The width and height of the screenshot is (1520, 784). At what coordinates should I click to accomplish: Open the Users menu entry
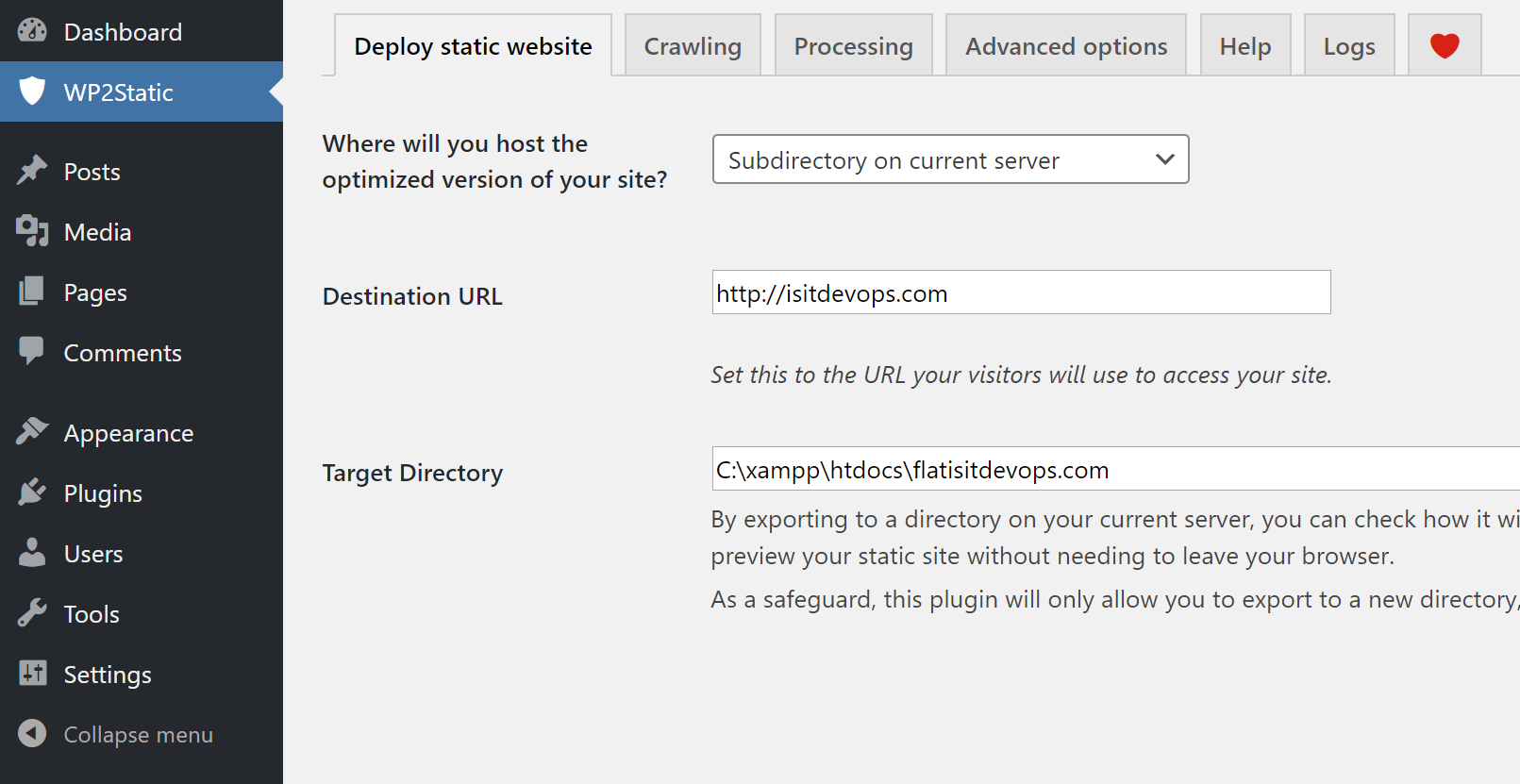(x=142, y=554)
